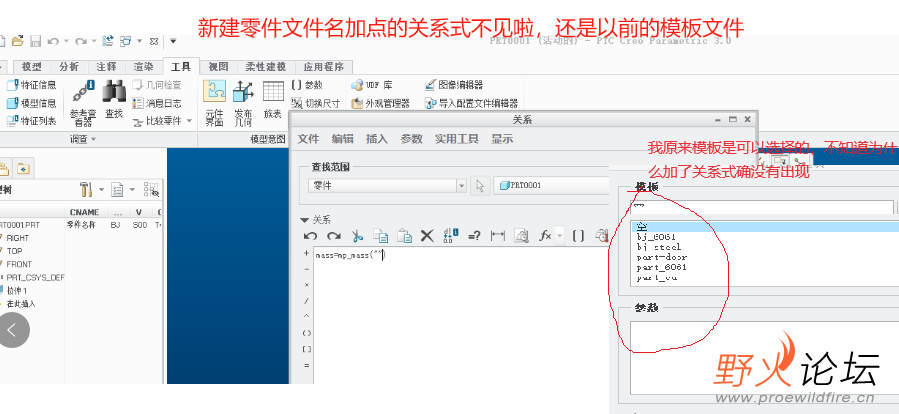The height and width of the screenshot is (414, 899).
Task: Click 特征列表 in the ribbon
Action: coord(32,121)
